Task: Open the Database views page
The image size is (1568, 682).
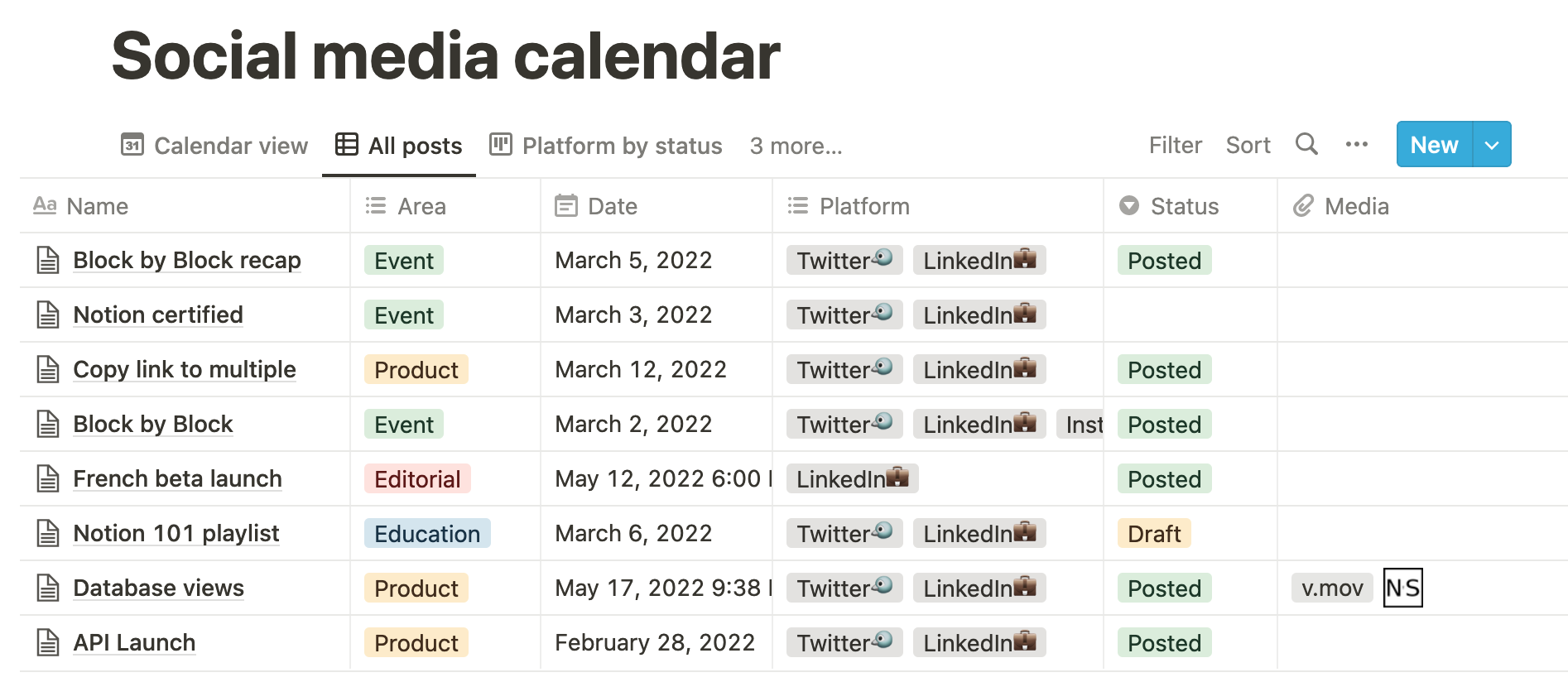Action: 158,588
